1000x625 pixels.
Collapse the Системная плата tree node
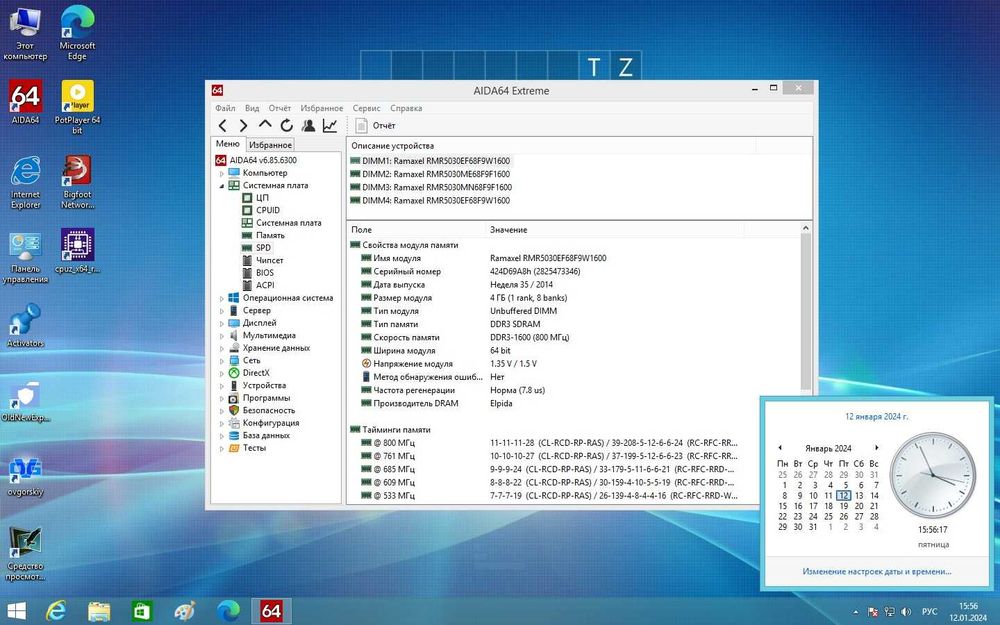(x=222, y=186)
